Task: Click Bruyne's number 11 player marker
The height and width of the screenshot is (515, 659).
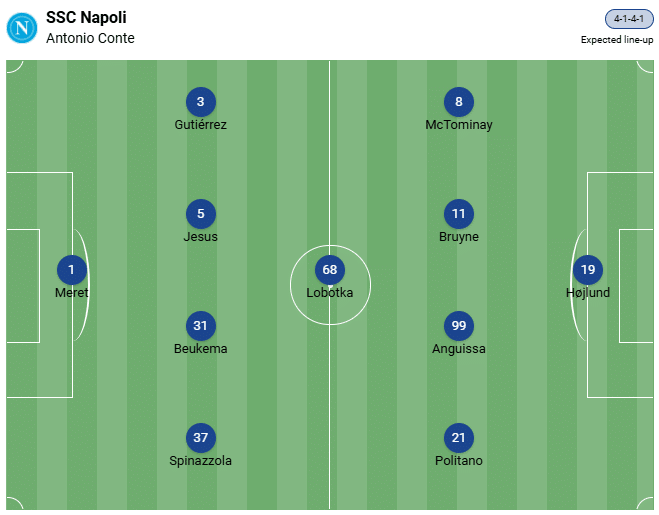Action: [x=459, y=214]
